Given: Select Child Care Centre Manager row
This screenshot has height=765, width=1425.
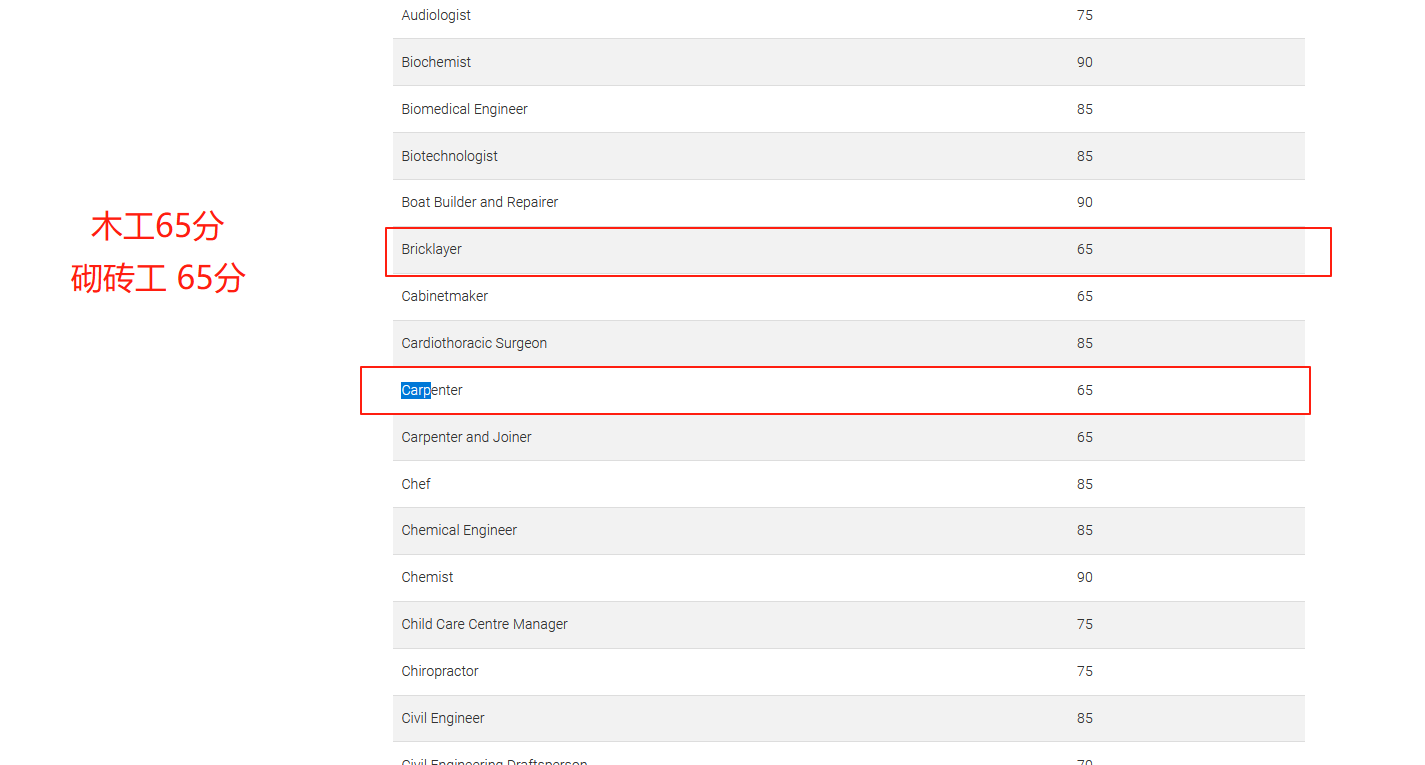Looking at the screenshot, I should click(484, 624).
